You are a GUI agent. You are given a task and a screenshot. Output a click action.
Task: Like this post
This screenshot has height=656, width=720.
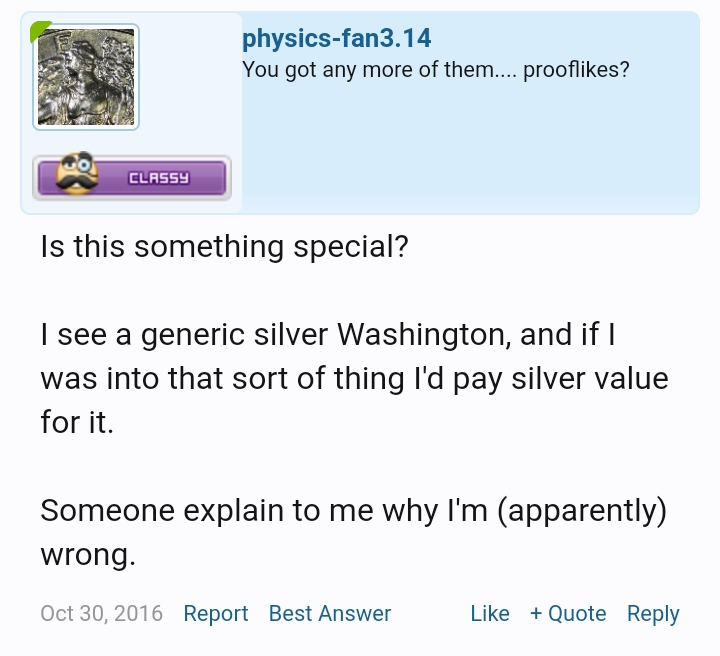click(x=489, y=613)
